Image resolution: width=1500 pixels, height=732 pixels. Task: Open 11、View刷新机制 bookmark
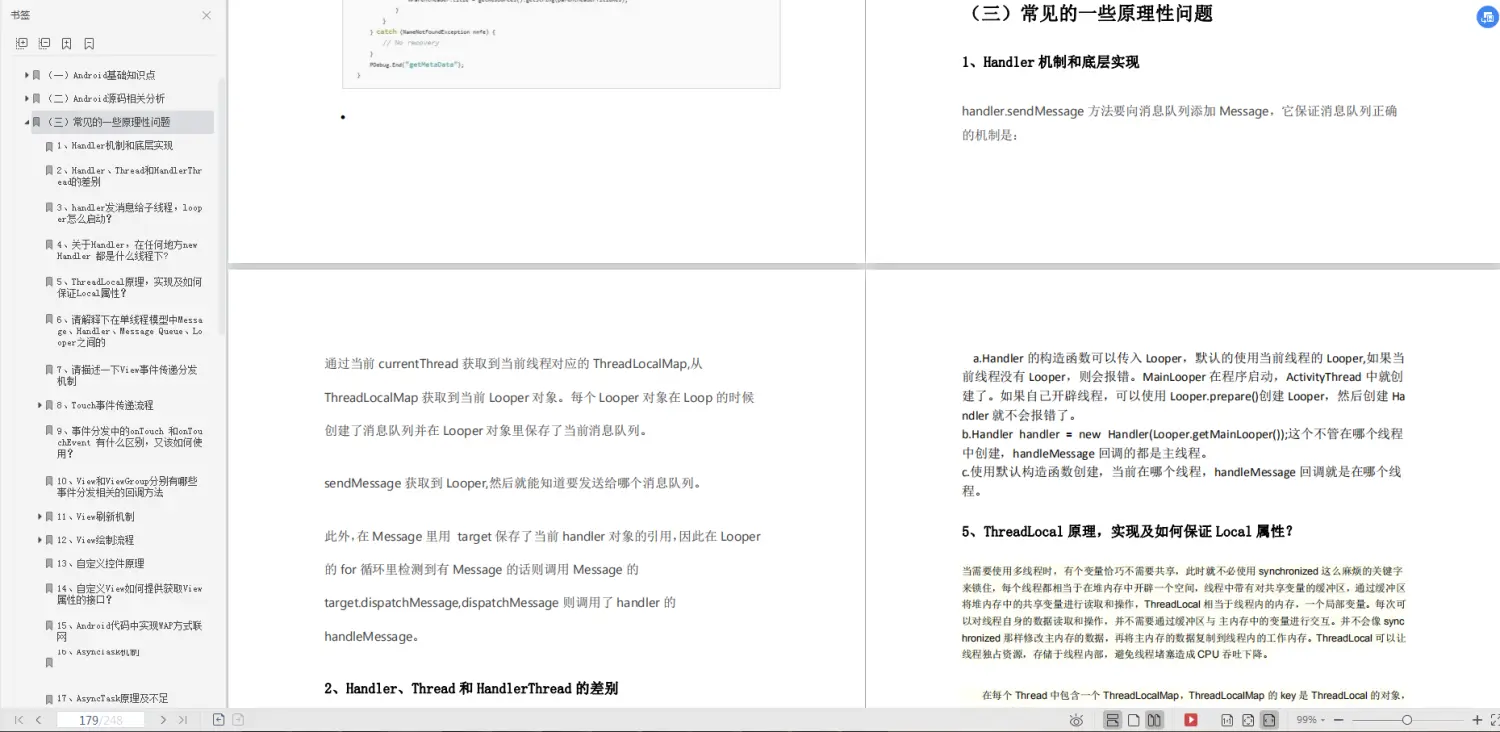pos(95,517)
